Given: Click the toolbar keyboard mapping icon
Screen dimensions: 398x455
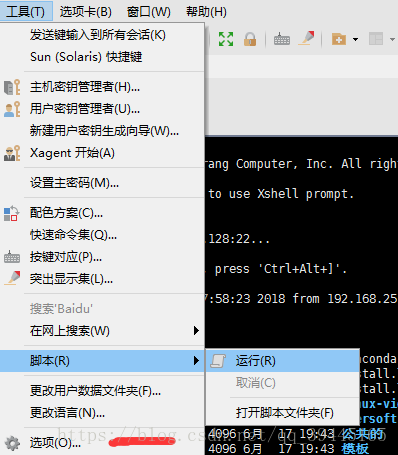Looking at the screenshot, I should tap(282, 39).
